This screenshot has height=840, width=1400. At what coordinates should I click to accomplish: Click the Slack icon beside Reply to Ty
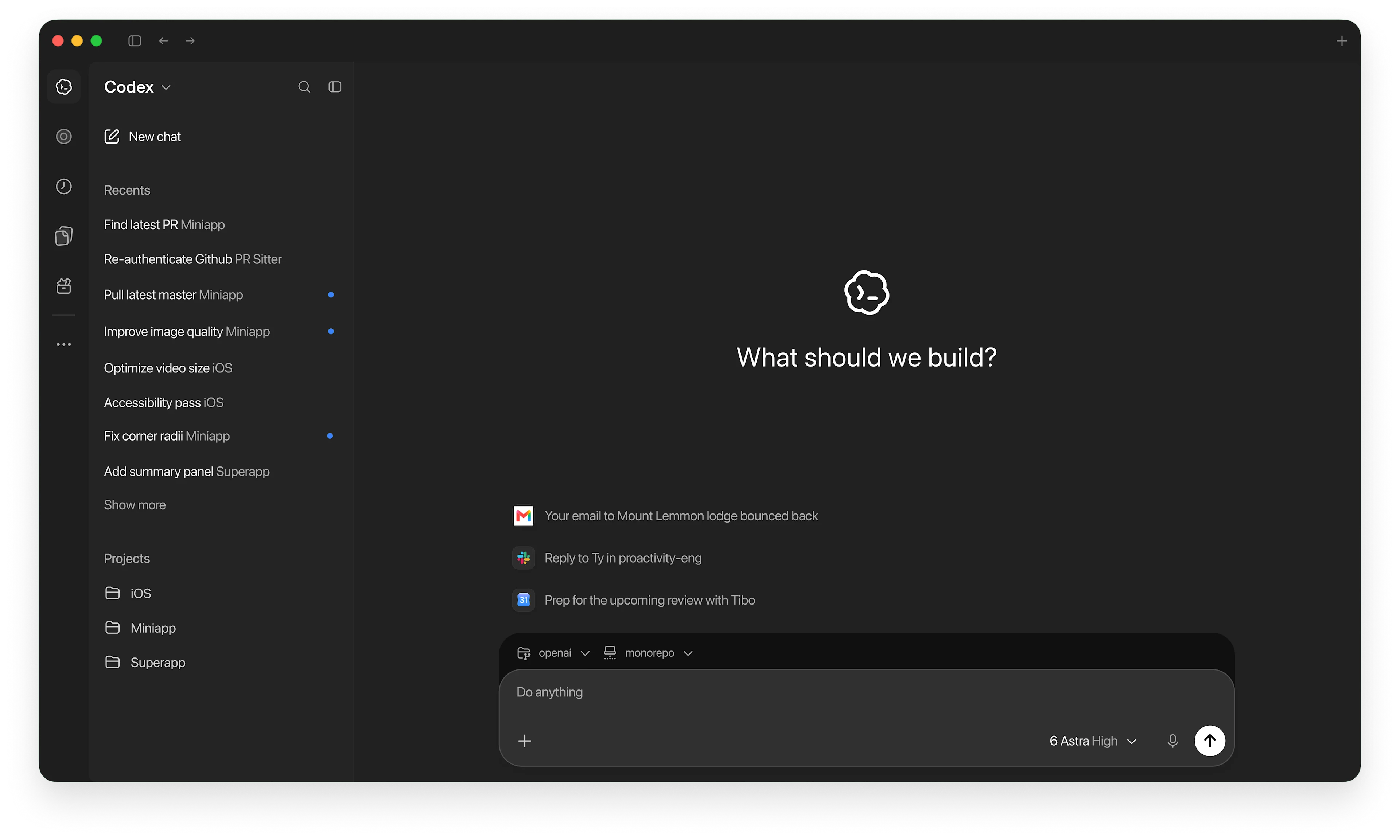coord(524,558)
